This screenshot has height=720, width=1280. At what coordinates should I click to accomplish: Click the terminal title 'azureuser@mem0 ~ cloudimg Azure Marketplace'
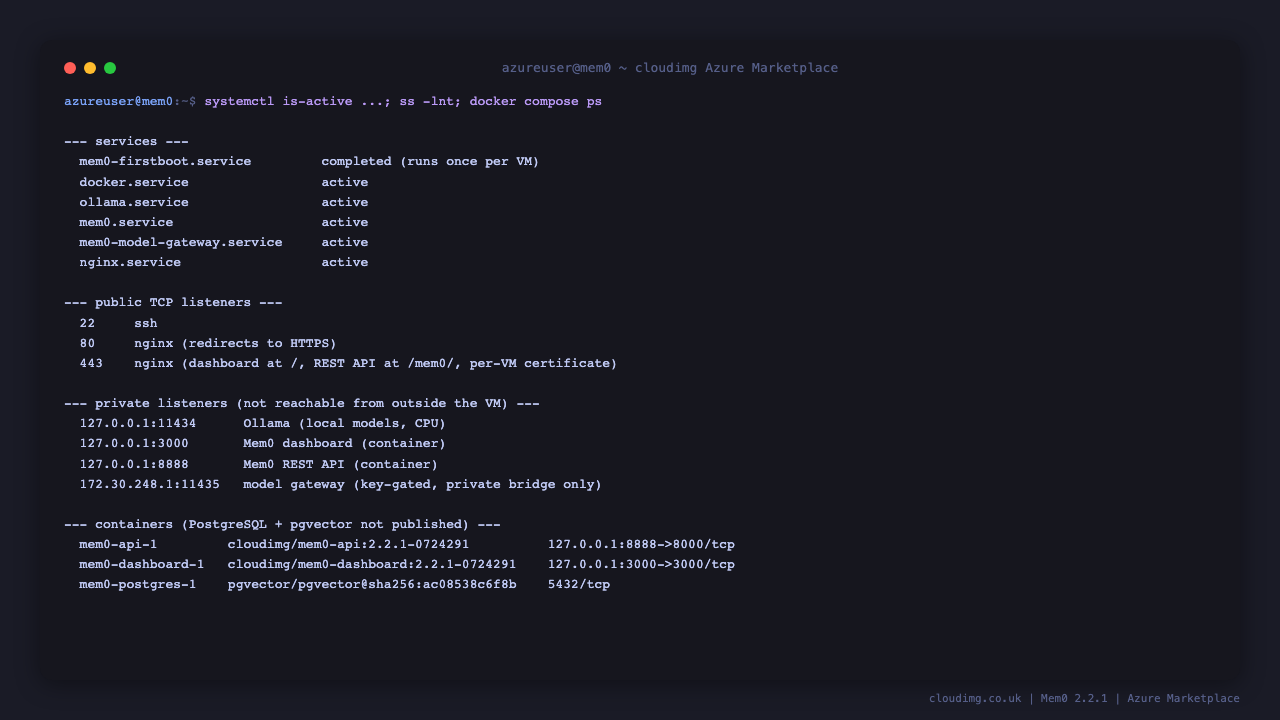(x=670, y=68)
